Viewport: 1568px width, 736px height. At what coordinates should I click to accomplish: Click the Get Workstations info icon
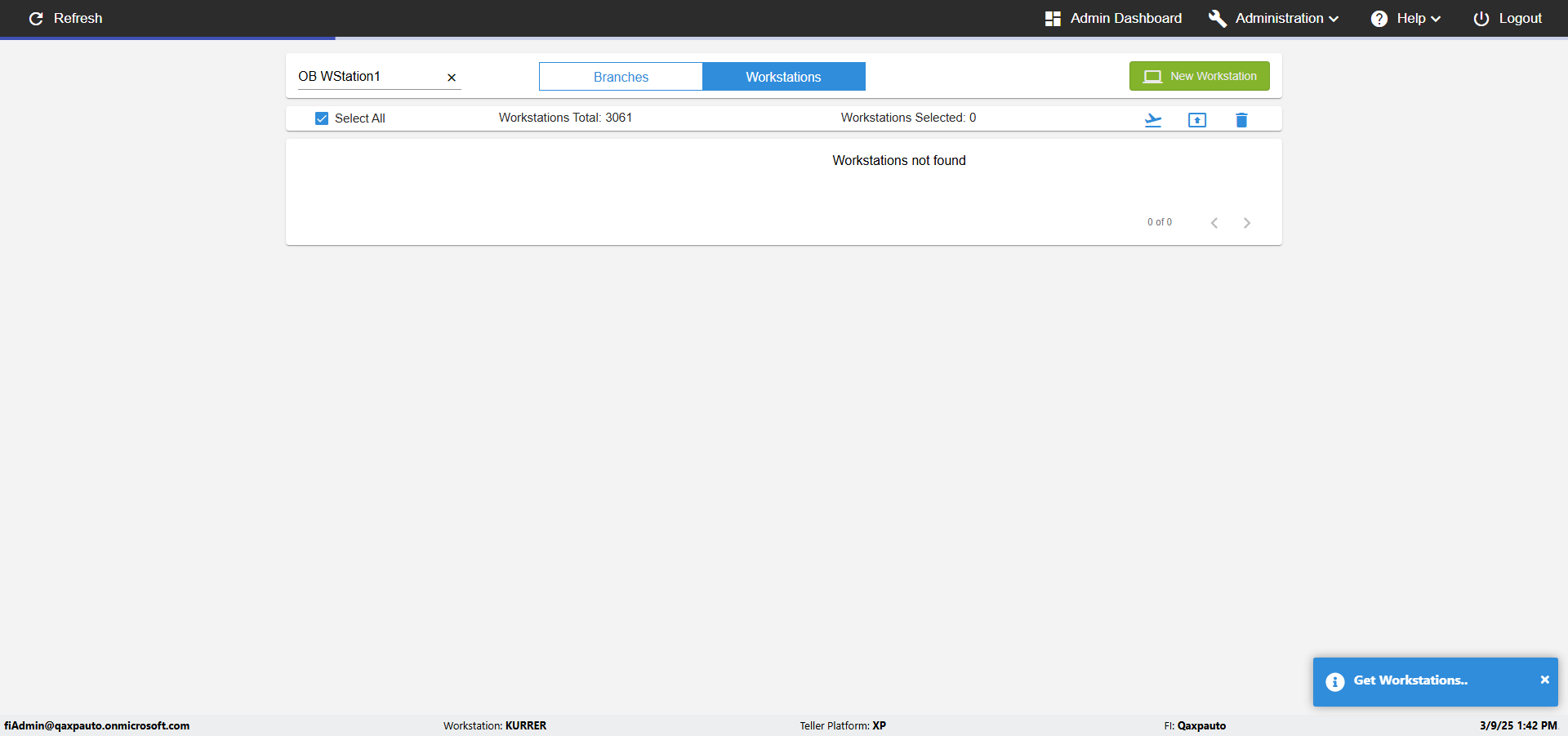[x=1335, y=682]
